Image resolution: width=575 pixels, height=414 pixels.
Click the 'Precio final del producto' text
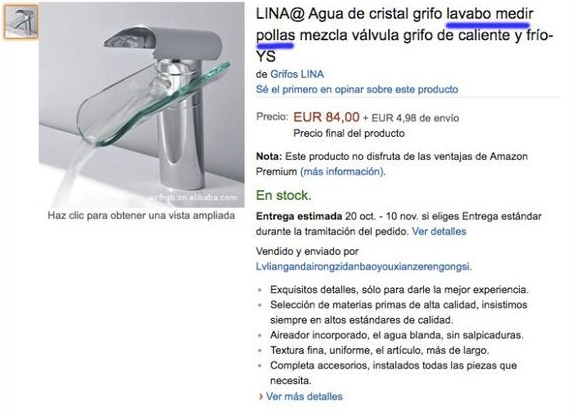(349, 133)
